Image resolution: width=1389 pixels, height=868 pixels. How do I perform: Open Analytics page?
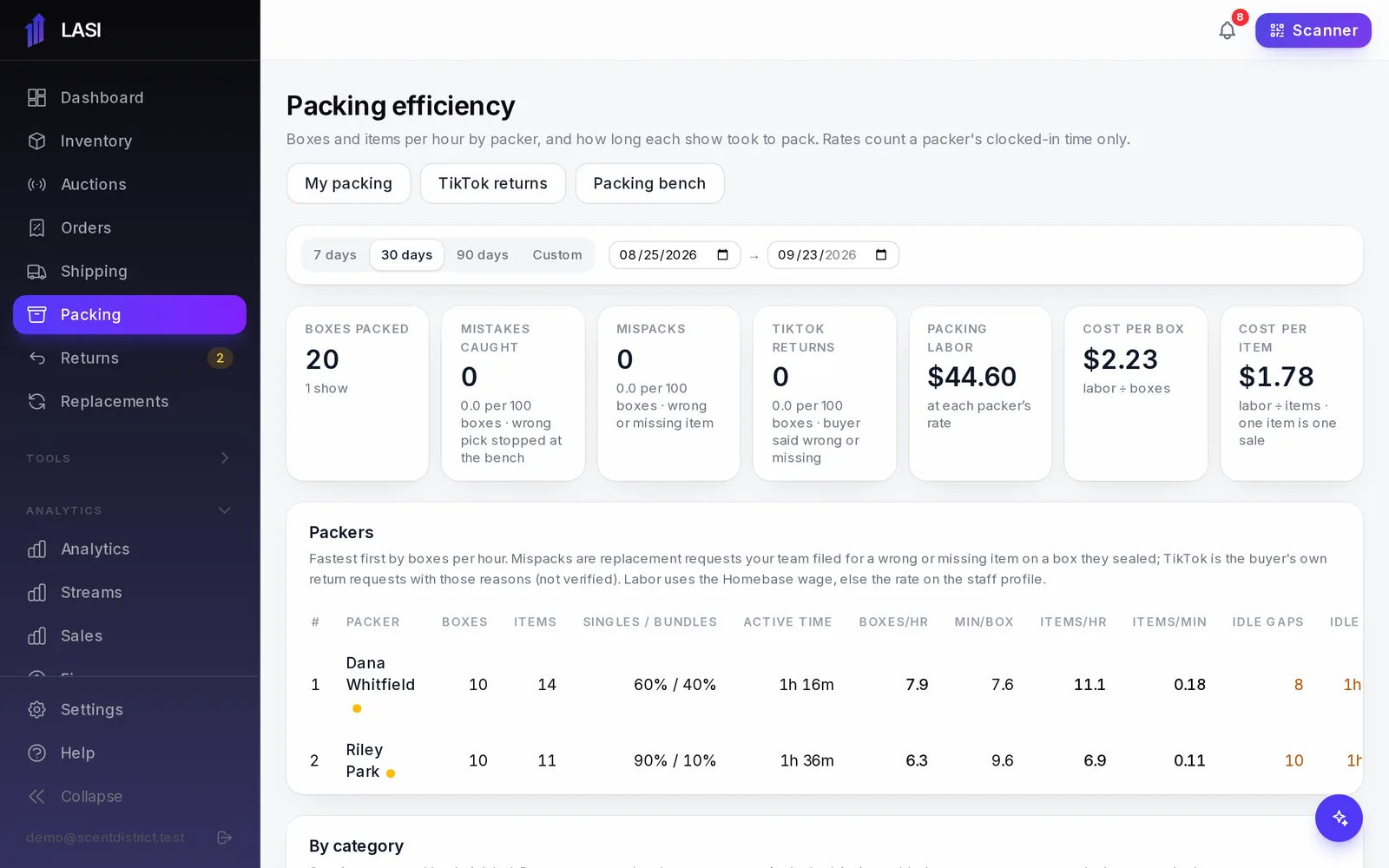click(130, 549)
